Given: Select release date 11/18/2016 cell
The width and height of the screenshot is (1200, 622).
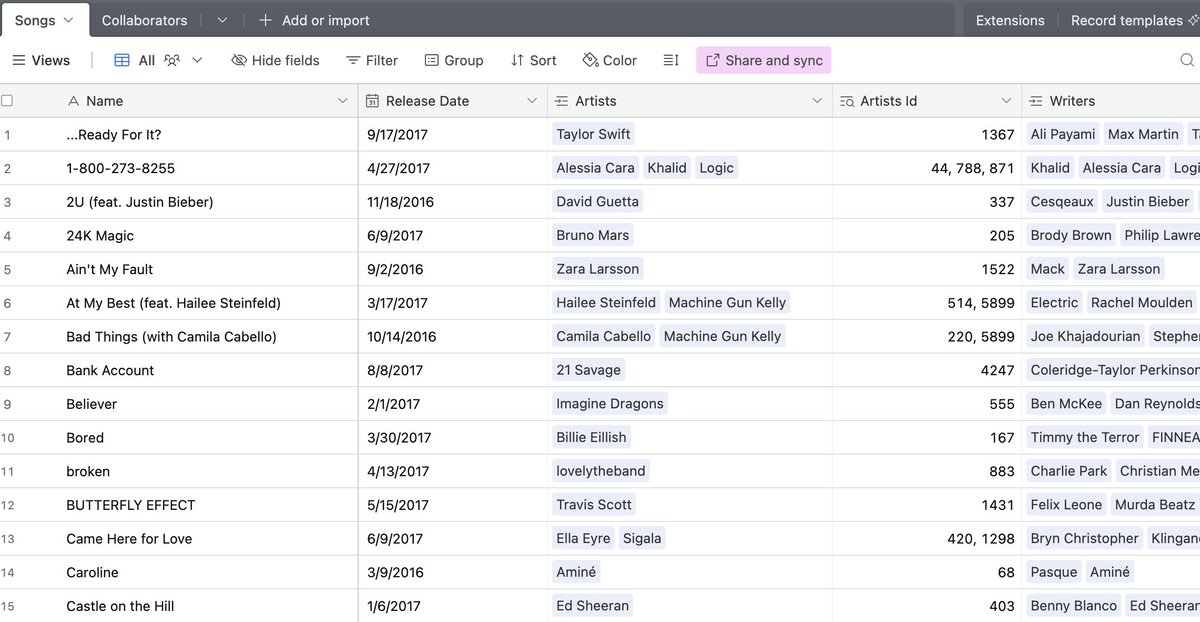Looking at the screenshot, I should coord(453,201).
